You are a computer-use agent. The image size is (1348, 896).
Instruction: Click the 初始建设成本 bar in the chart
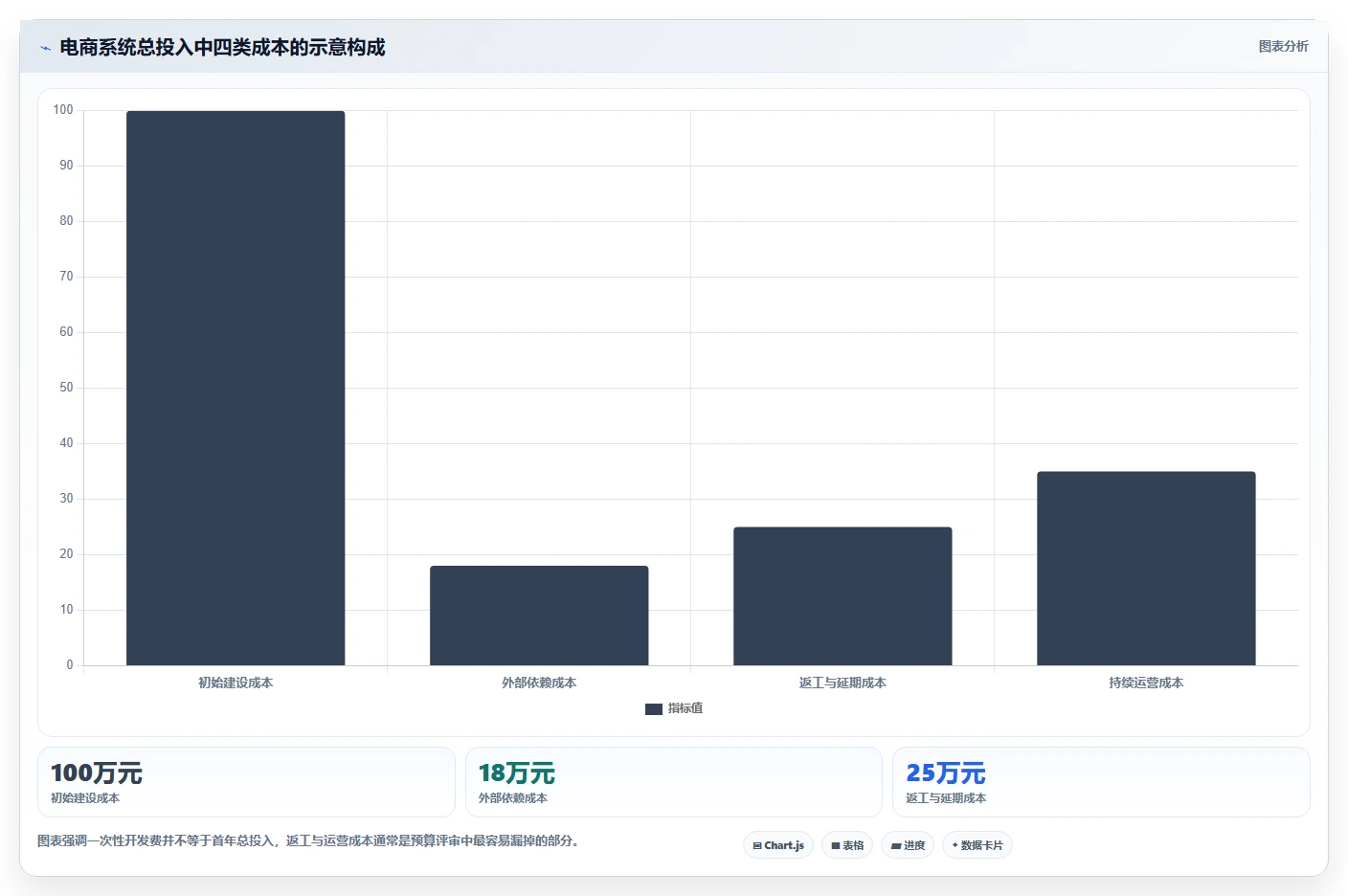(x=236, y=388)
